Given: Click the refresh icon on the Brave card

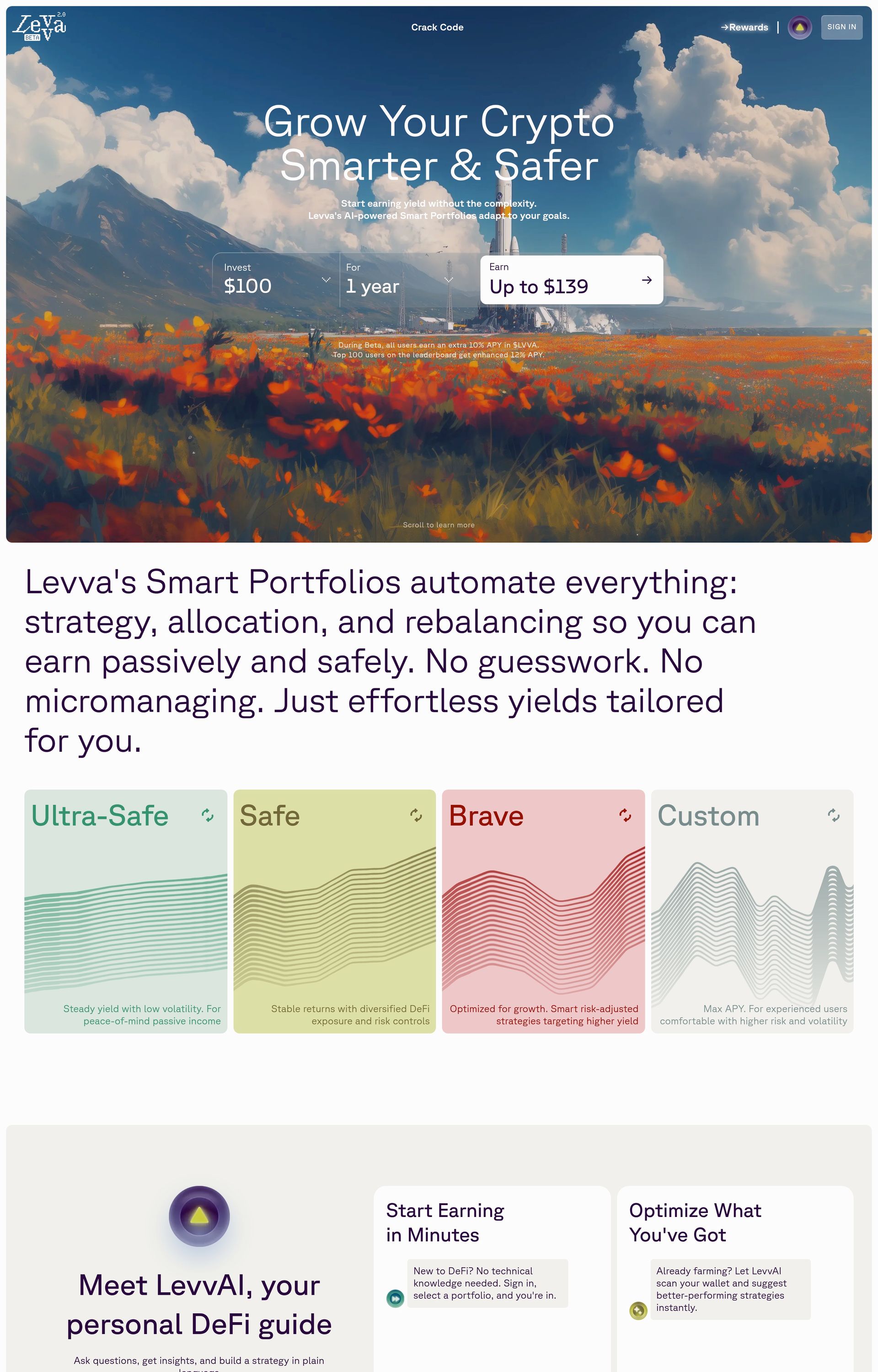Looking at the screenshot, I should (x=625, y=815).
